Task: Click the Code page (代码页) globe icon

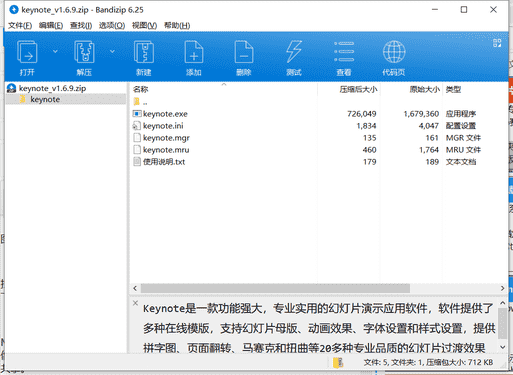Action: click(394, 52)
